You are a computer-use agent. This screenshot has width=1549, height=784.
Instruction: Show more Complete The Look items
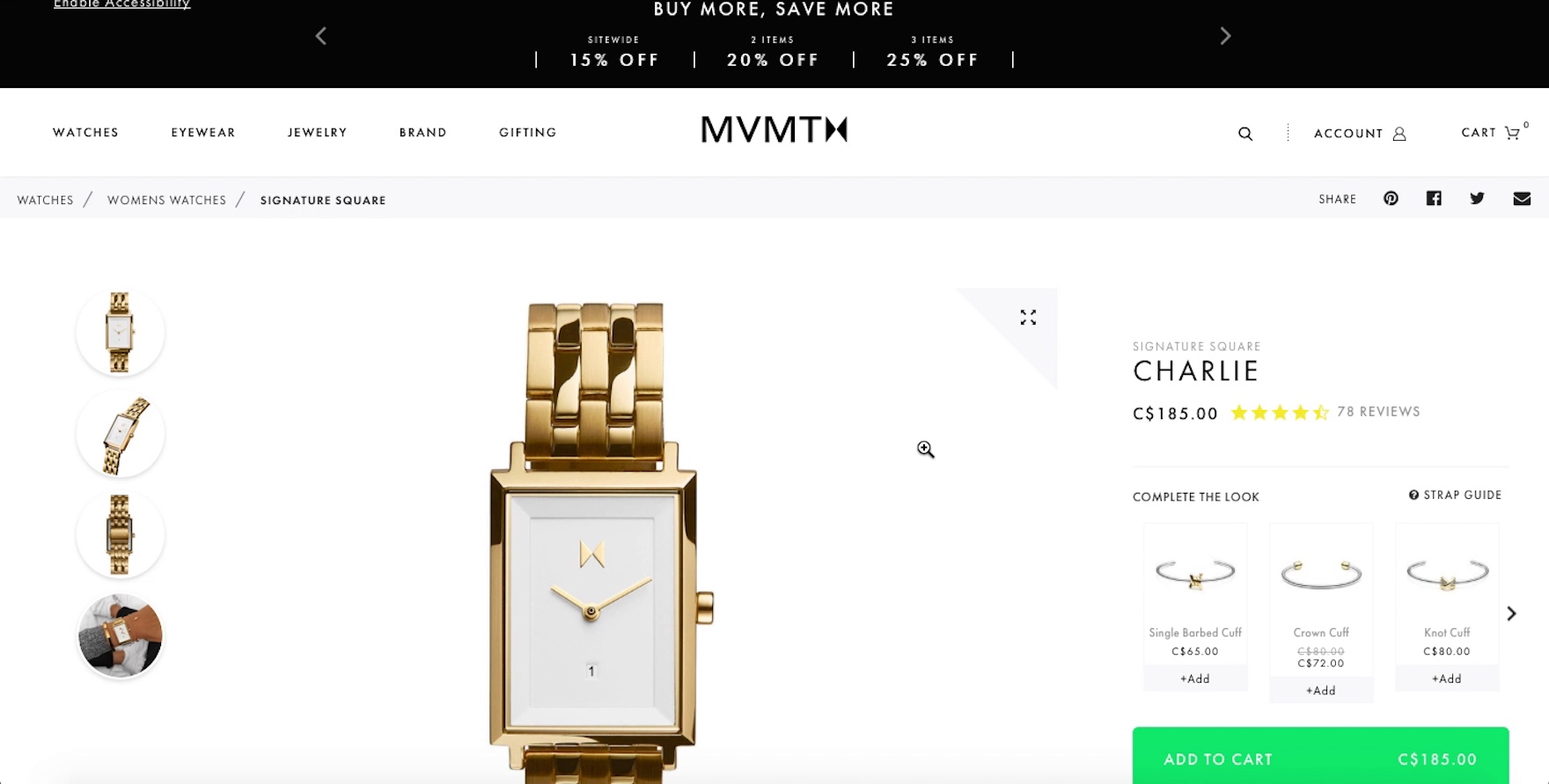pos(1511,613)
